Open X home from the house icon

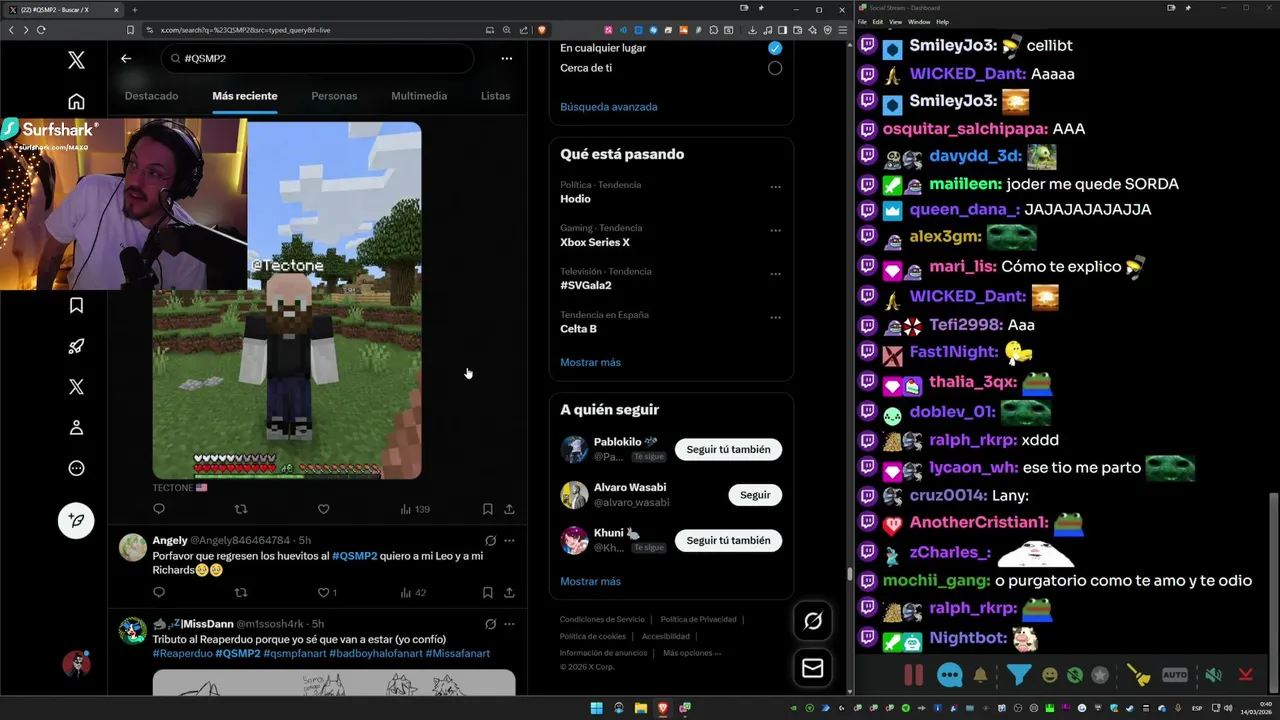76,101
